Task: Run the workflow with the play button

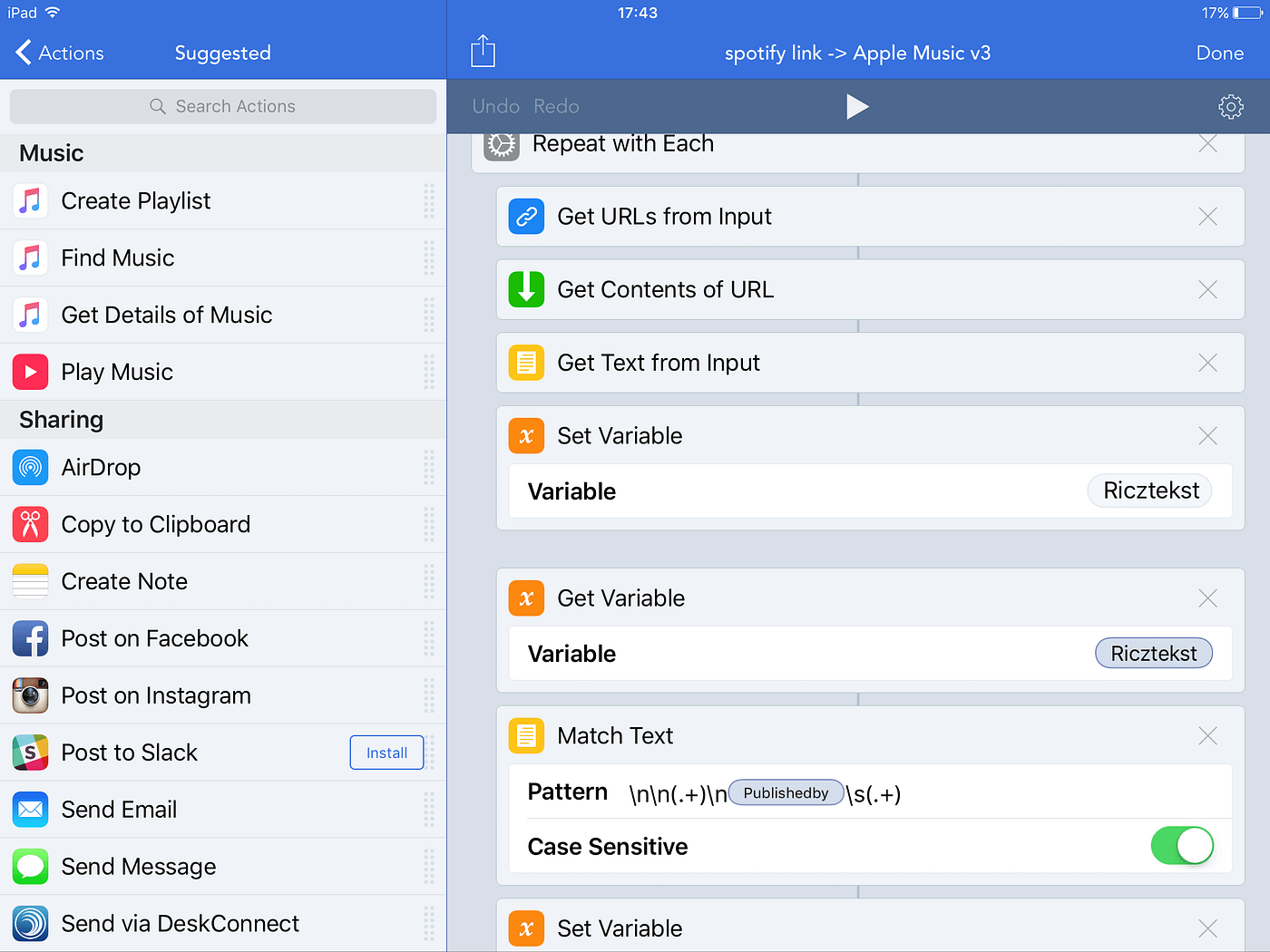Action: (857, 106)
